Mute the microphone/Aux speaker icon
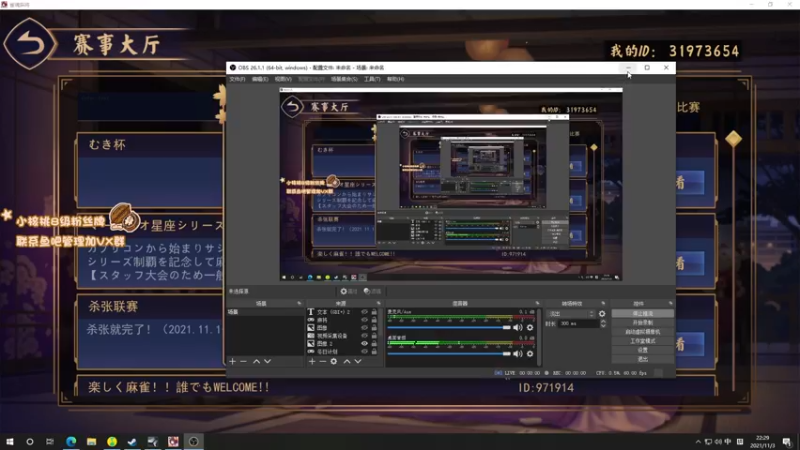The width and height of the screenshot is (800, 450). click(518, 328)
